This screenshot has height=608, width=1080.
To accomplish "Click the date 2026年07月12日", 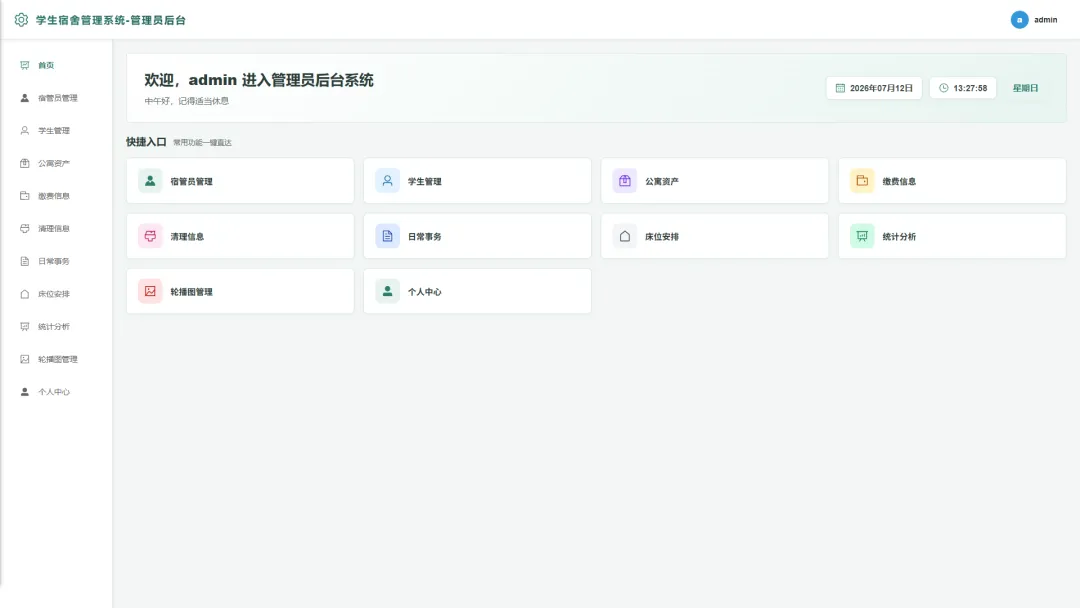I will click(x=881, y=88).
